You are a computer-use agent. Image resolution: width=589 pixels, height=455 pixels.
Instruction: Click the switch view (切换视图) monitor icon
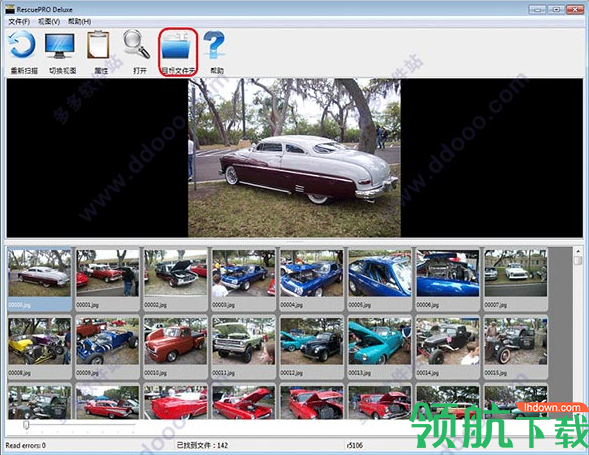[60, 45]
